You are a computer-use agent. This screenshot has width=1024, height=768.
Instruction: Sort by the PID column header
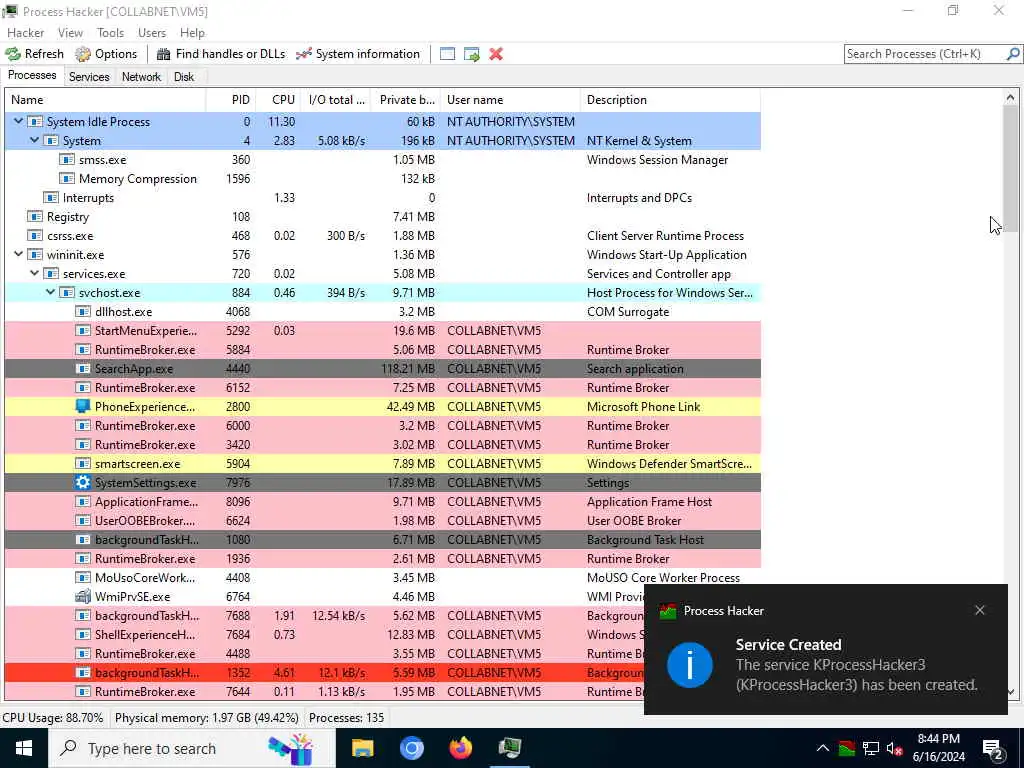(x=230, y=100)
